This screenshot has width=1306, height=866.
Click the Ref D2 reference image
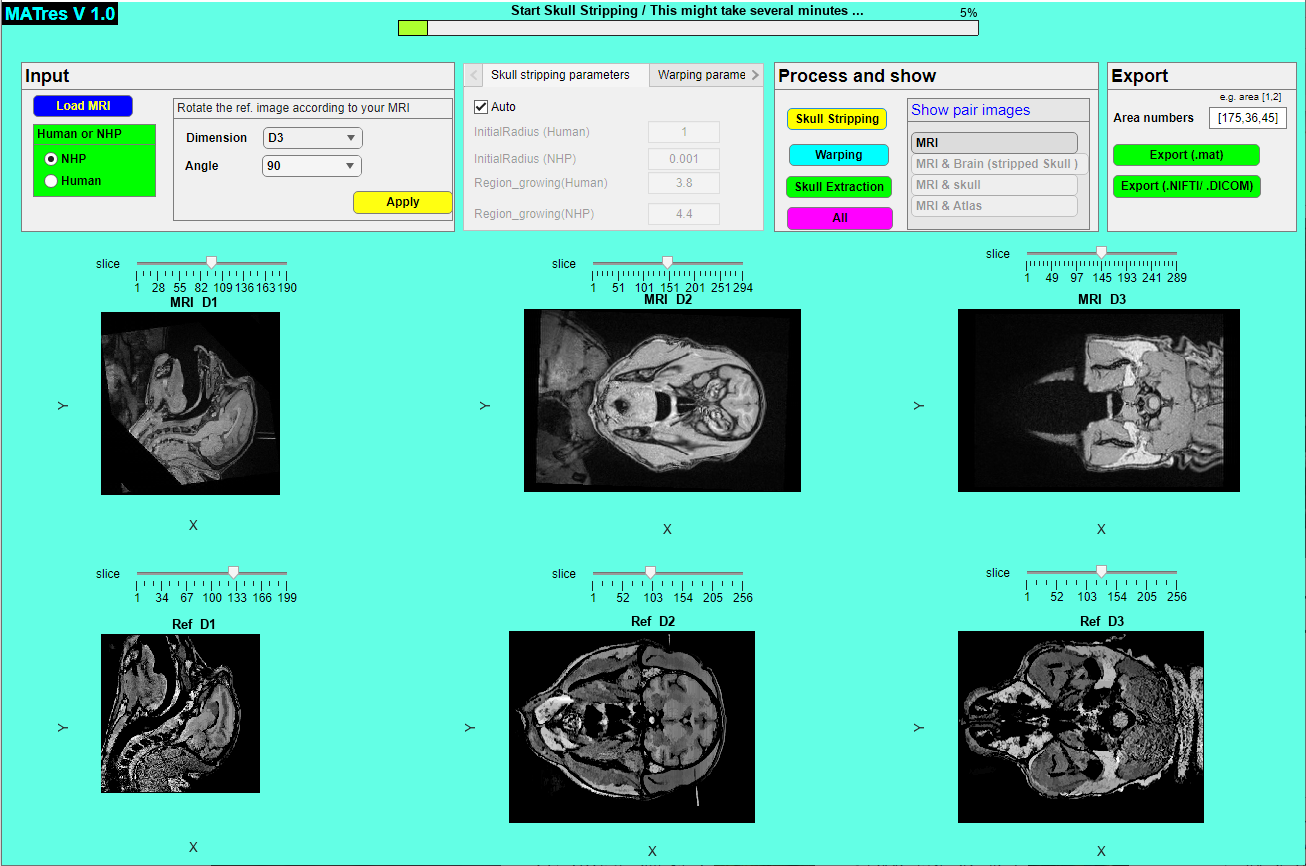(632, 727)
